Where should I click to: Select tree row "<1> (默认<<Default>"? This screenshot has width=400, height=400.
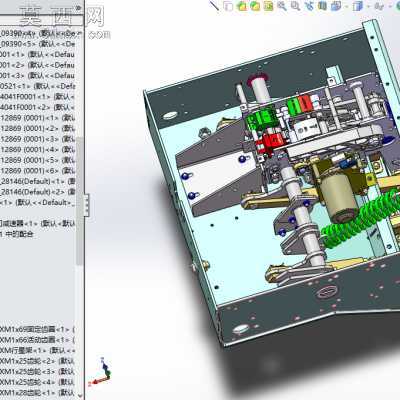[x=37, y=203]
